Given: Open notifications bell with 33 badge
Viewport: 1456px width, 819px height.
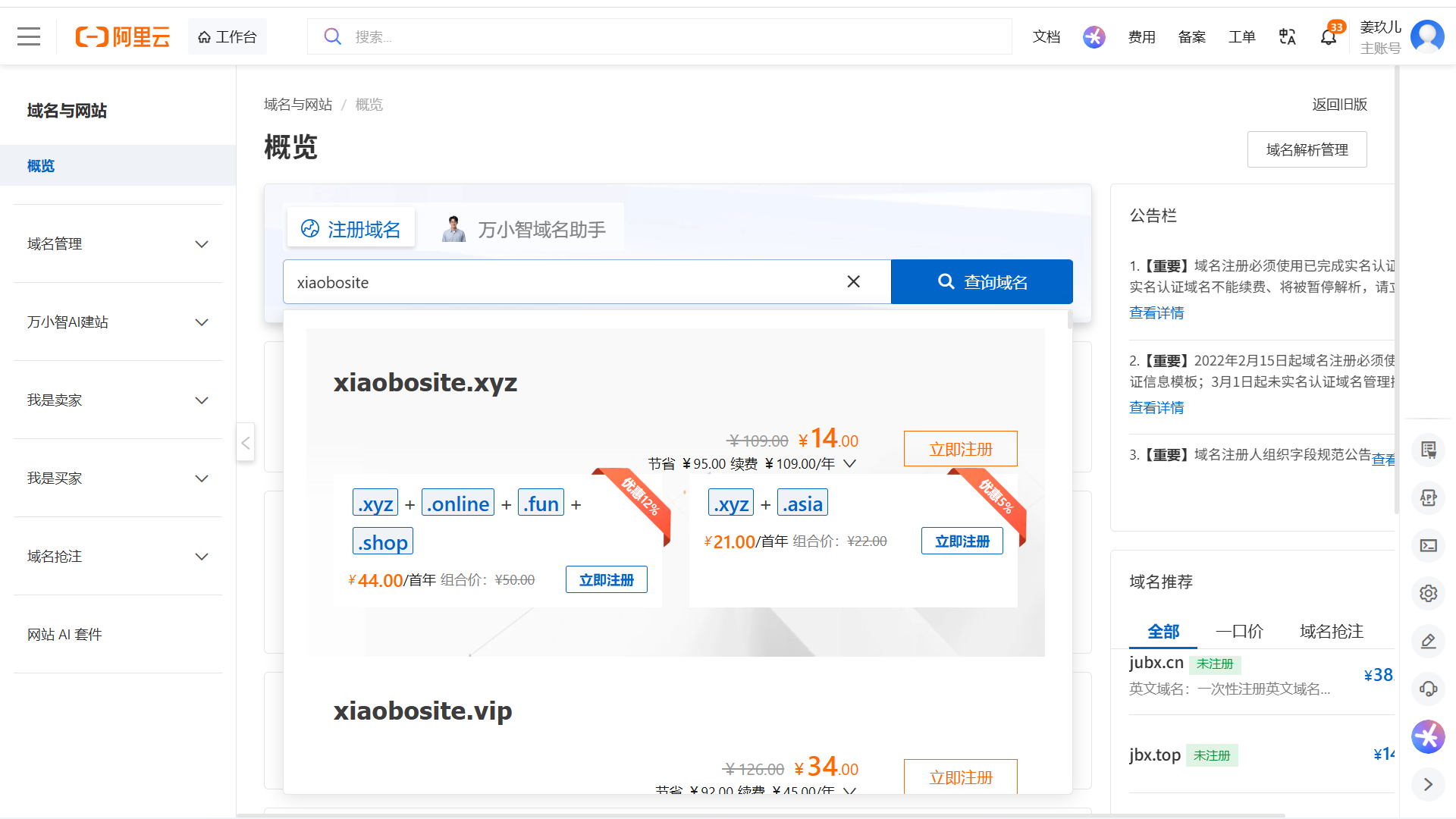Looking at the screenshot, I should [x=1329, y=36].
